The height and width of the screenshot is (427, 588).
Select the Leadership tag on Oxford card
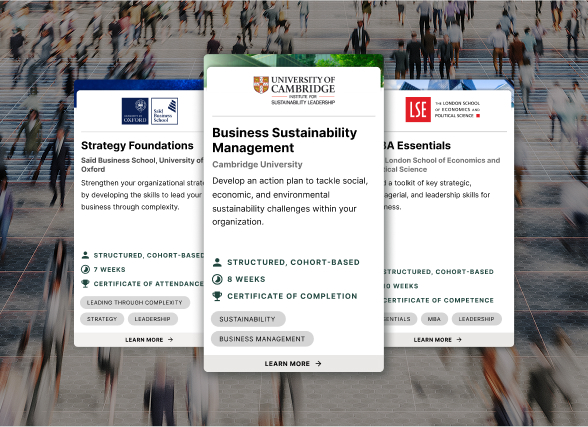(x=153, y=319)
